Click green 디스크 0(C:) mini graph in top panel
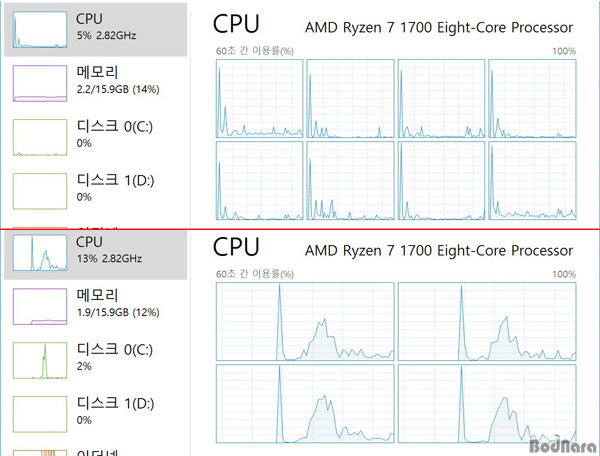 (x=40, y=137)
